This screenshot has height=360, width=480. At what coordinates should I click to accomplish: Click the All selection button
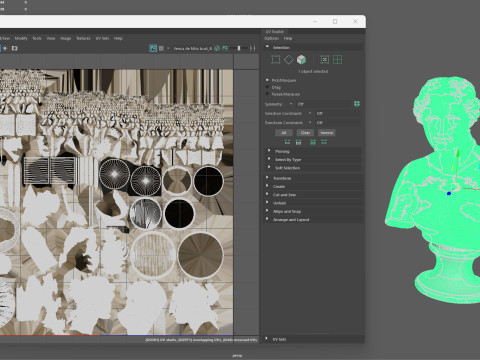tap(284, 133)
